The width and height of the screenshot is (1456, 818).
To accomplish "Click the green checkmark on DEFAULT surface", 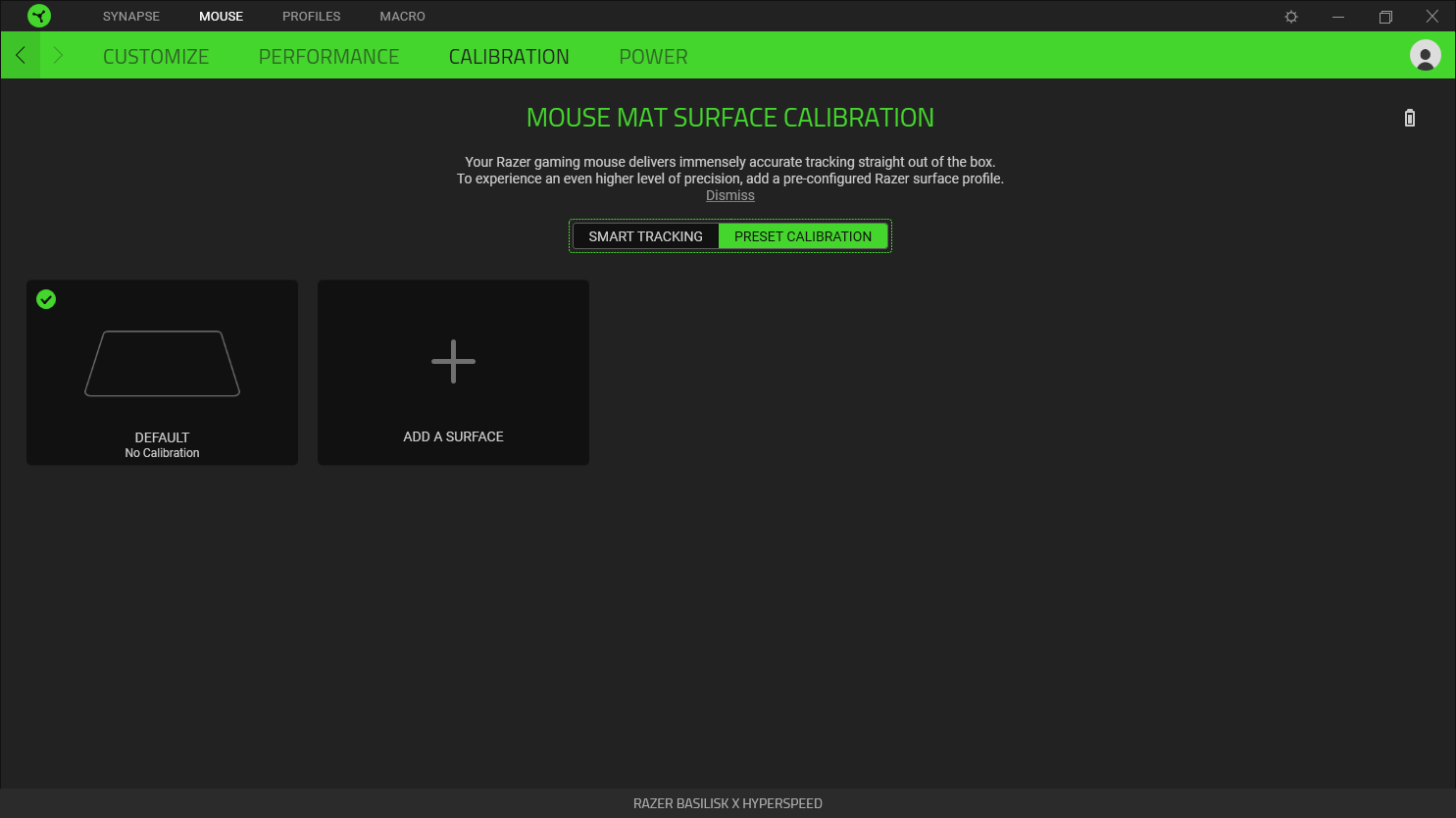I will [46, 300].
